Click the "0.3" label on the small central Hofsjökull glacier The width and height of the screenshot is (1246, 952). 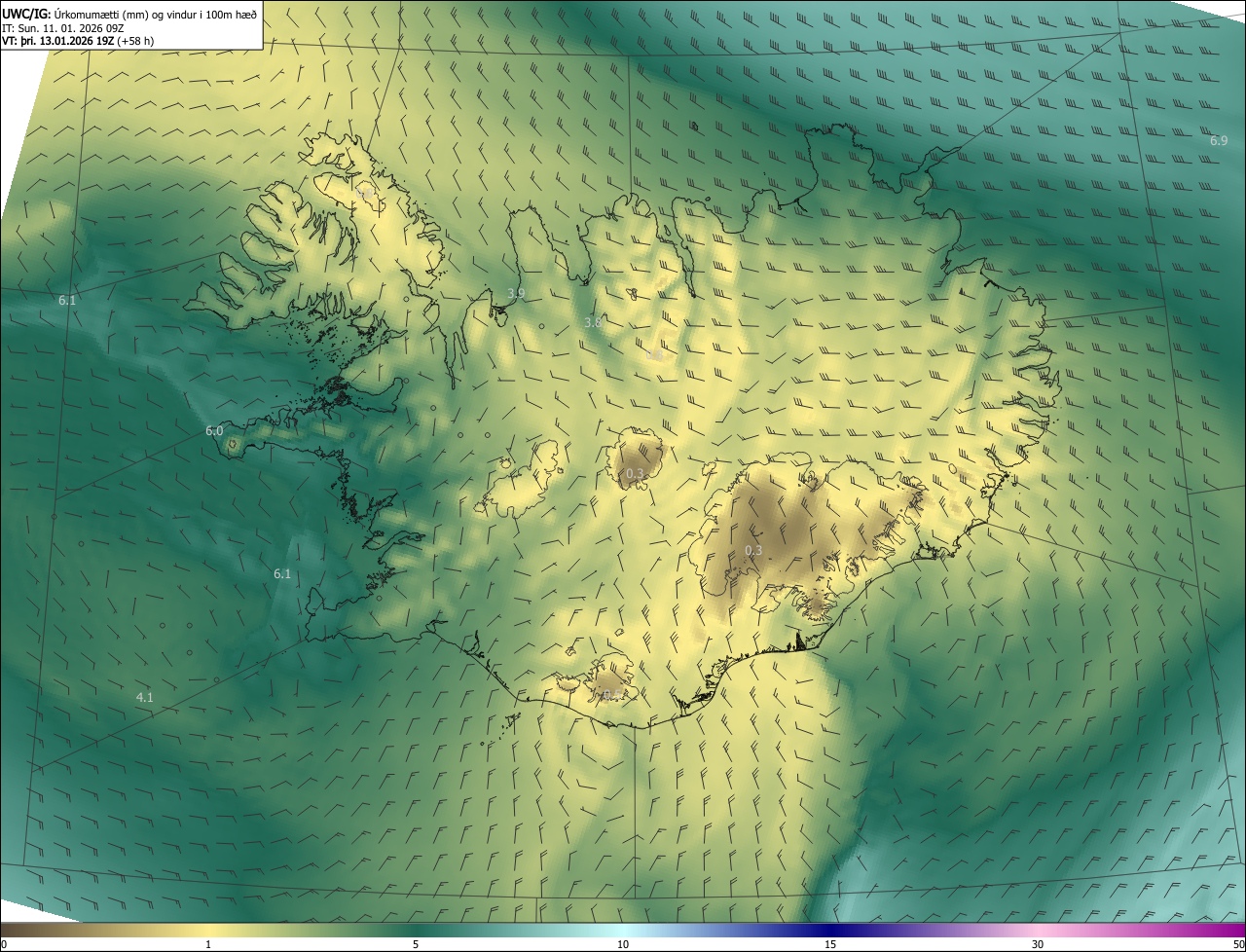(635, 474)
